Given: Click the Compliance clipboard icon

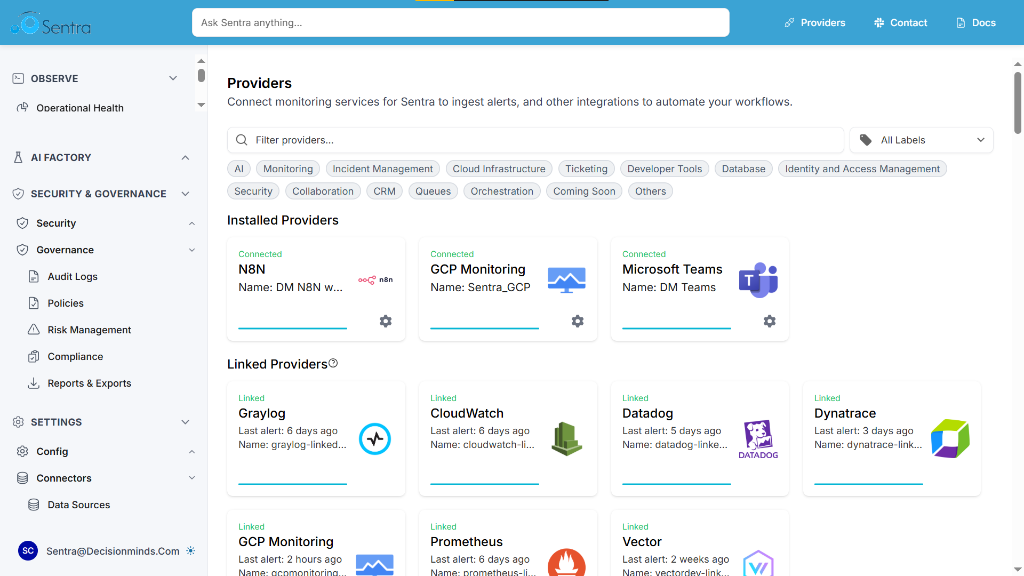Looking at the screenshot, I should tap(34, 357).
